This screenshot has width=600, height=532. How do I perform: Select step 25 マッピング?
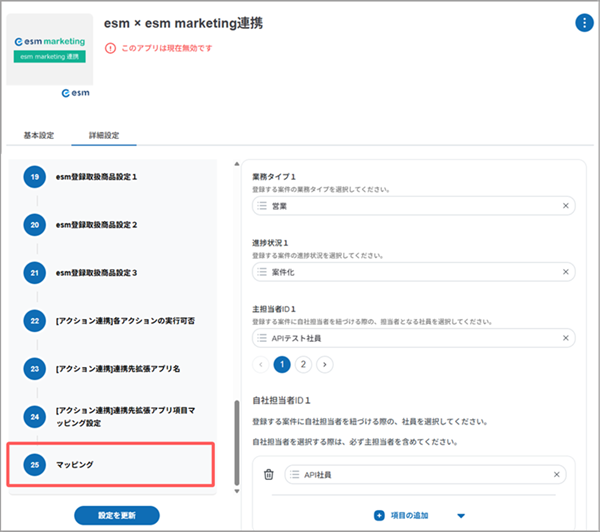pos(110,465)
